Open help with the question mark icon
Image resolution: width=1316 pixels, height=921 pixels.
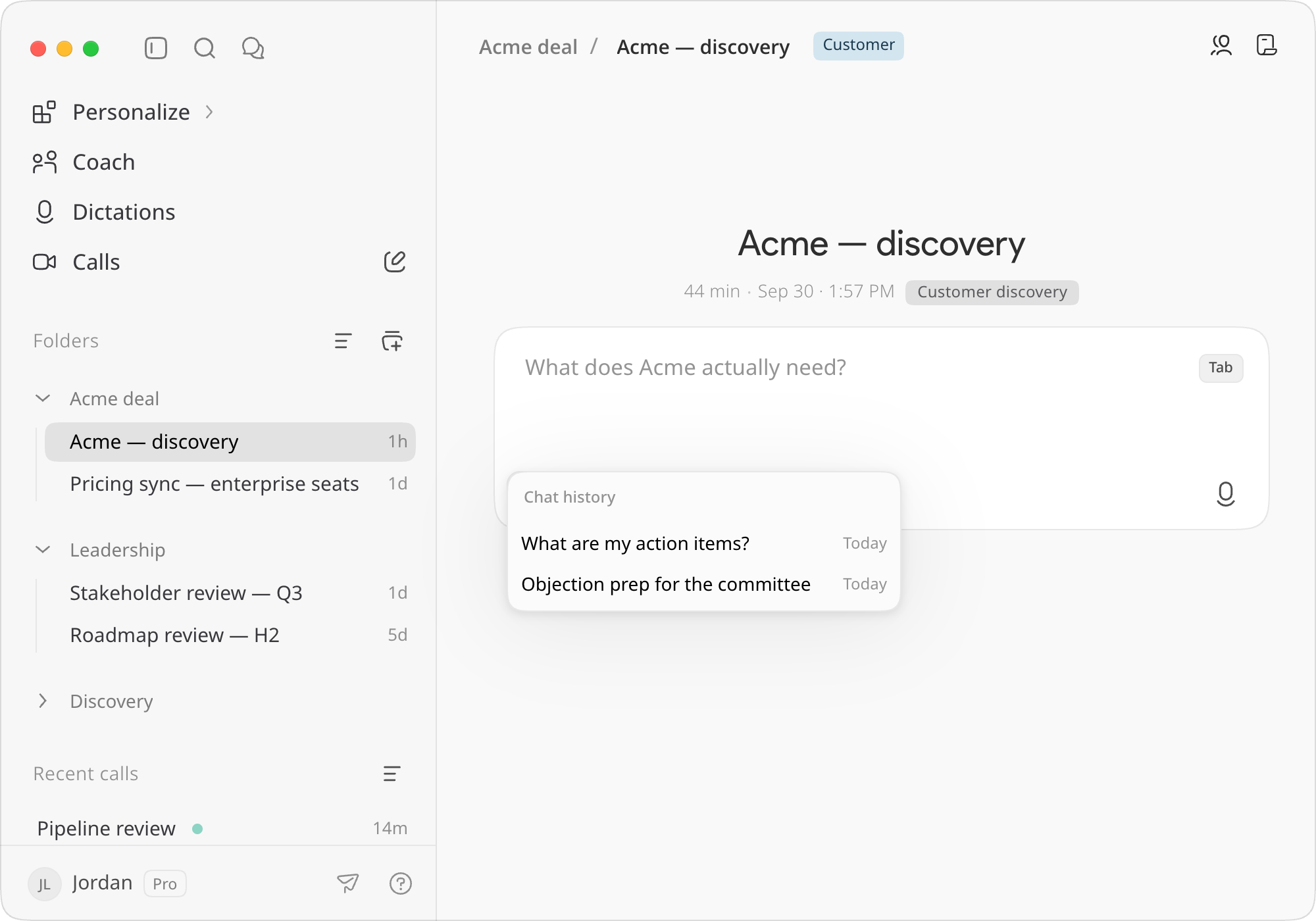point(401,883)
